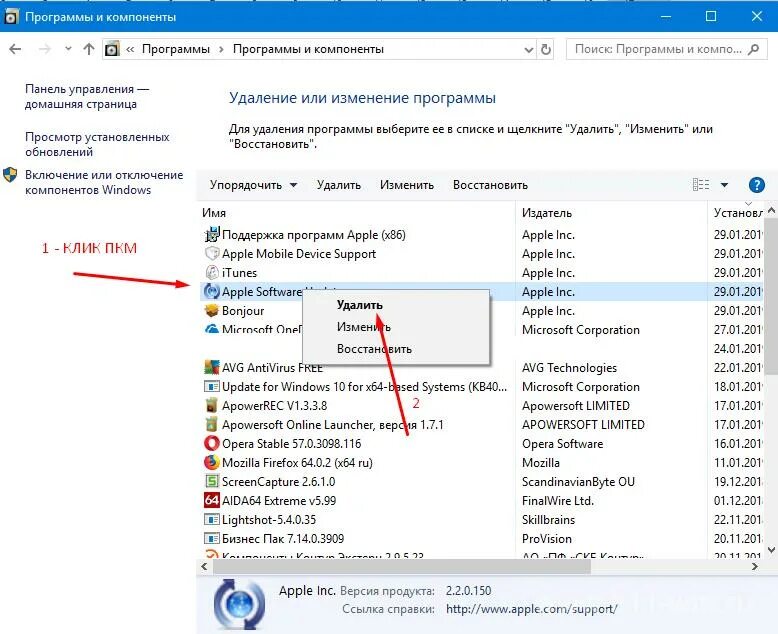Open the recent locations dropdown arrow
This screenshot has height=634, width=778.
point(68,49)
